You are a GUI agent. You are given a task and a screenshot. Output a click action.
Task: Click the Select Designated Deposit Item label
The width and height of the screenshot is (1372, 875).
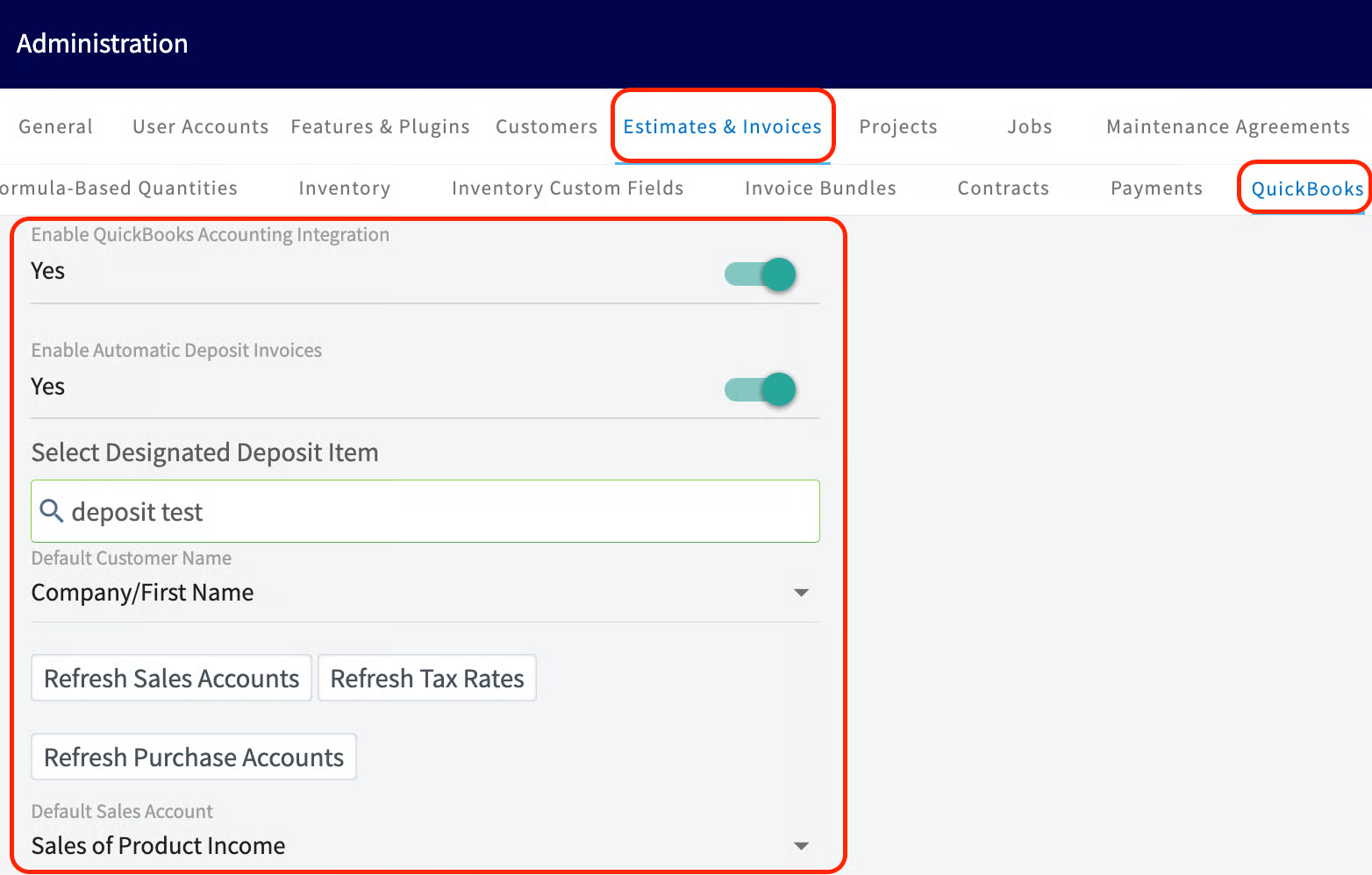[x=205, y=452]
